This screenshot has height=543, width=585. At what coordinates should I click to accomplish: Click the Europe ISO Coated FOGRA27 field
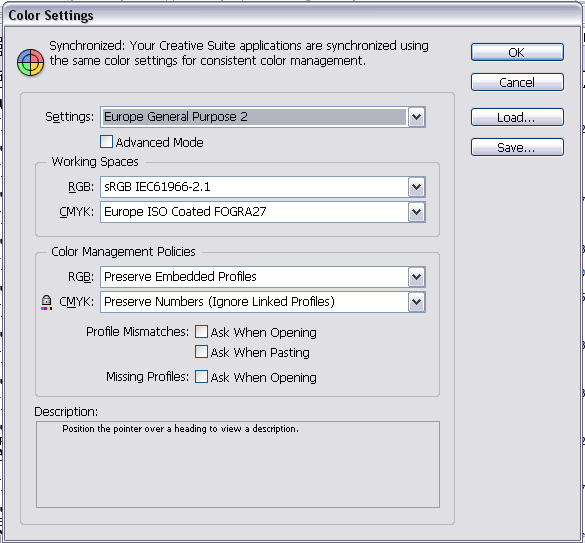tap(254, 212)
